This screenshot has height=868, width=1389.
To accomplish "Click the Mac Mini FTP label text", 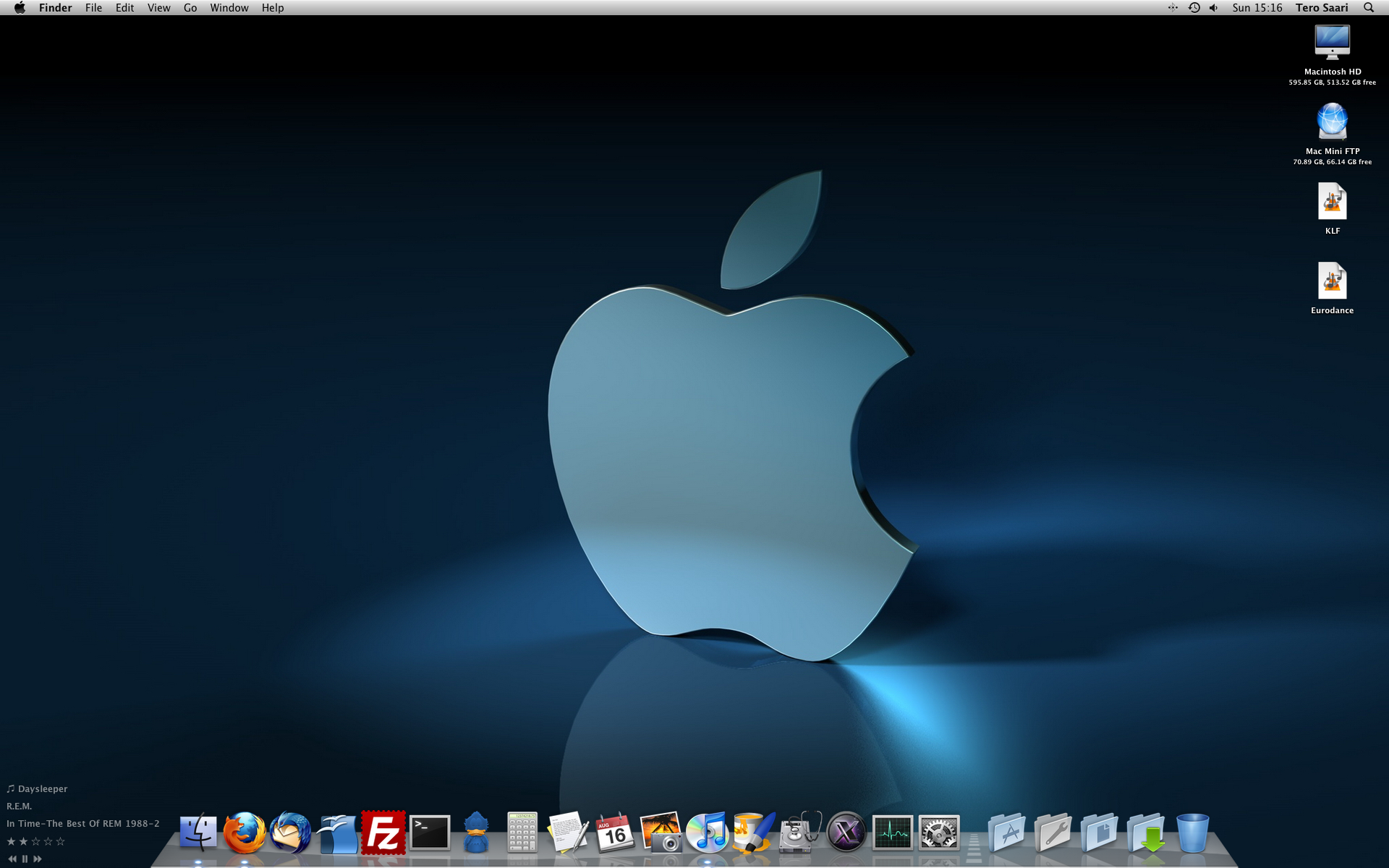I will tap(1333, 151).
